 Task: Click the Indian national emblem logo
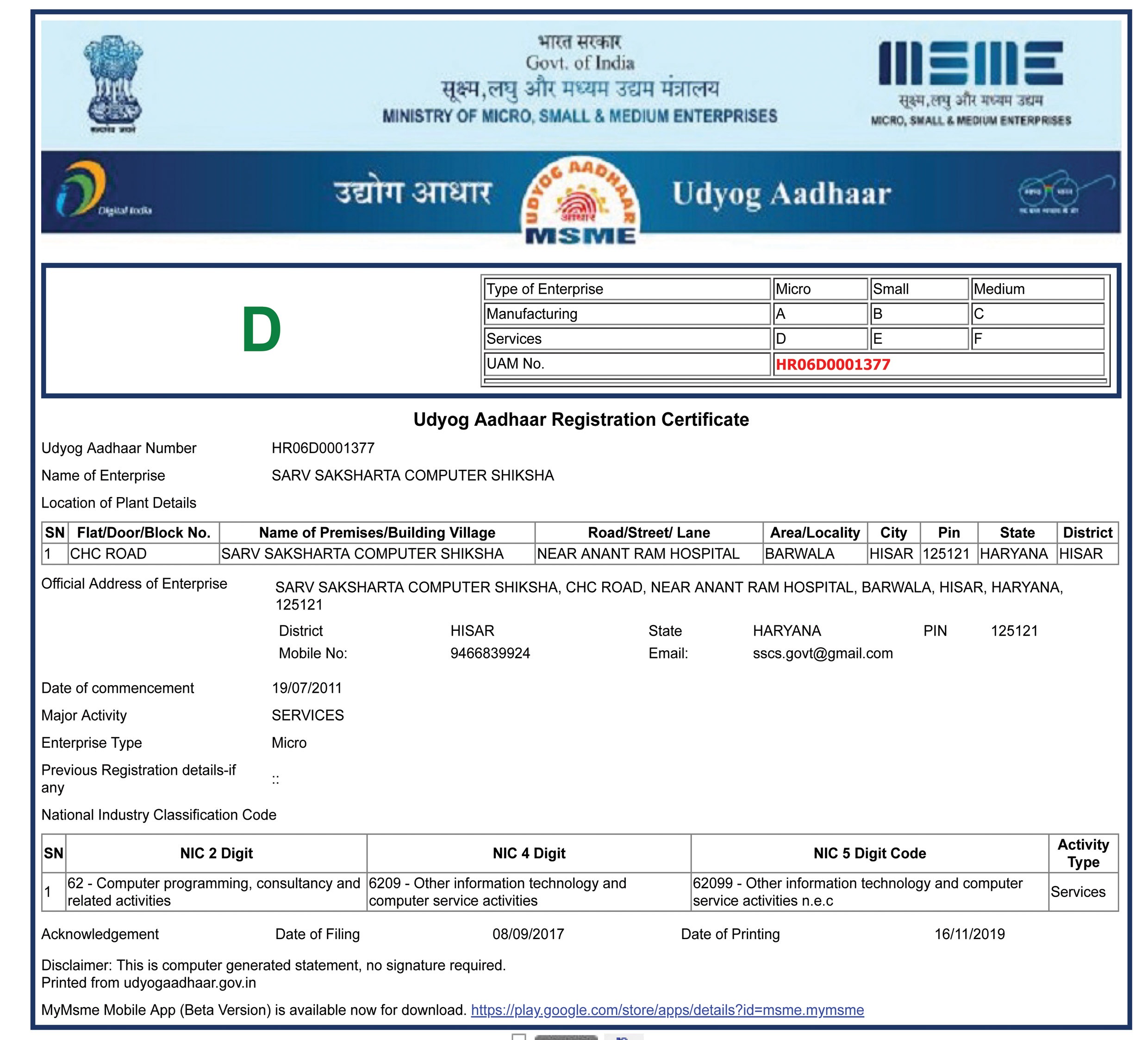click(x=113, y=82)
